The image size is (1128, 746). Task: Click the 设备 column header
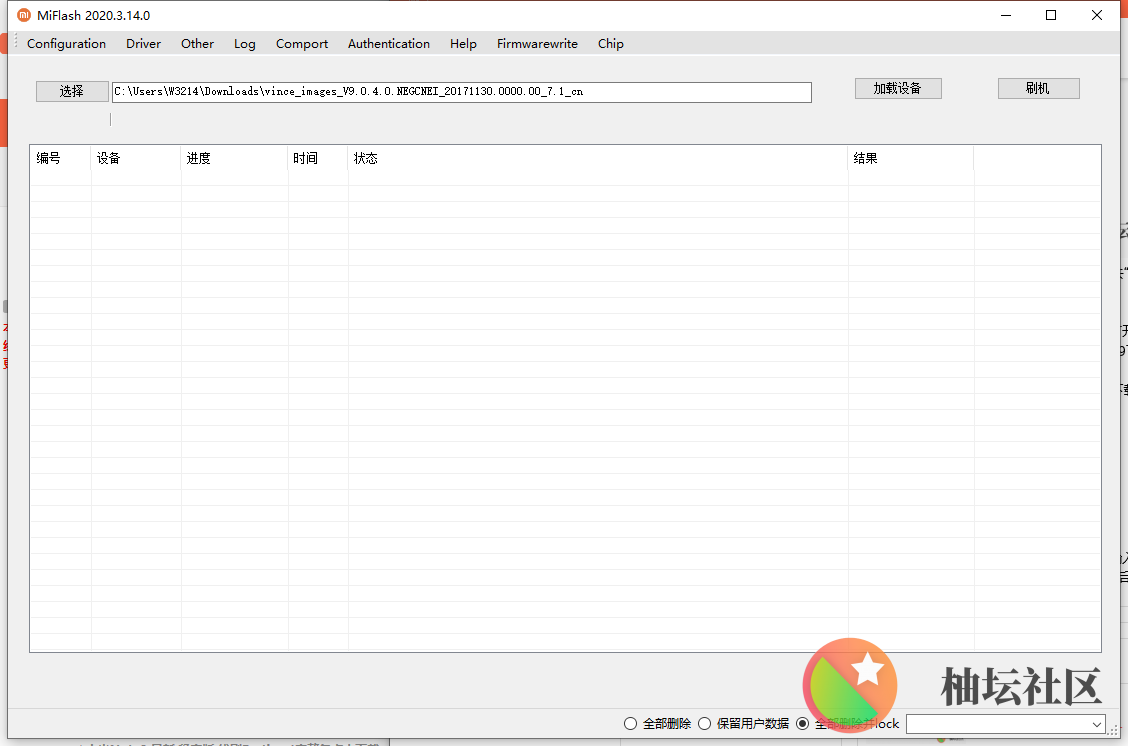pos(136,158)
